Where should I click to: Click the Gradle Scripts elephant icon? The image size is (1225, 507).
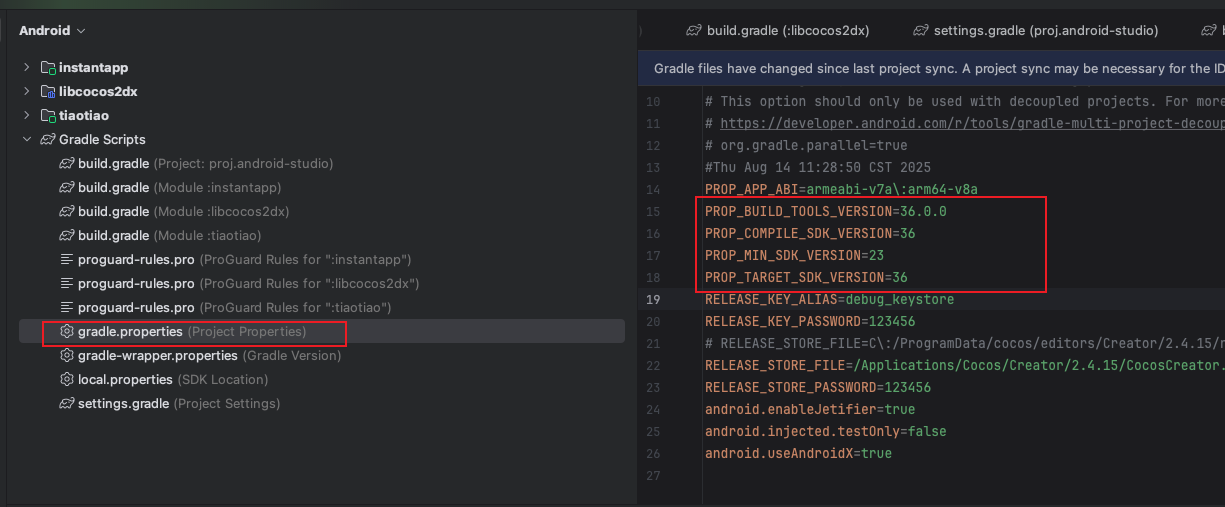(x=47, y=140)
